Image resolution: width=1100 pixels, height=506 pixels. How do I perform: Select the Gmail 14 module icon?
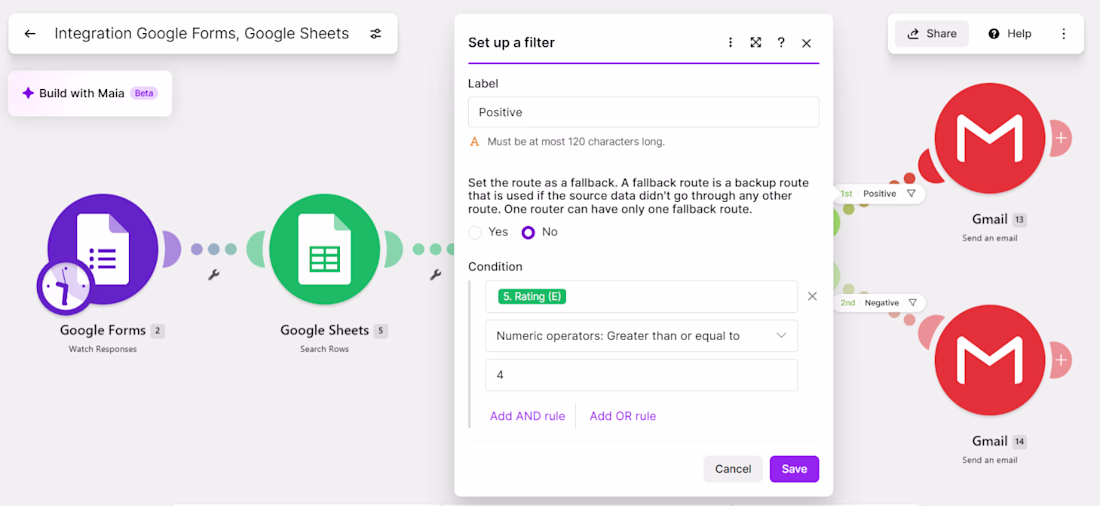tap(990, 360)
